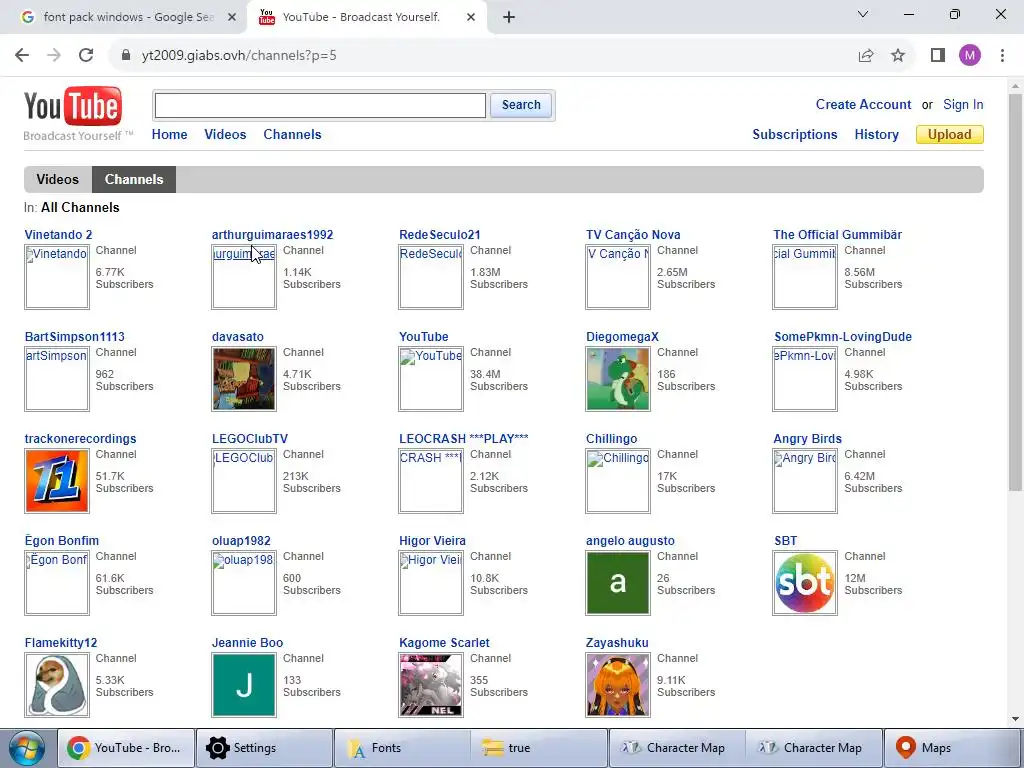Open LEOCRASH ***PLAY*** channel link
Viewport: 1024px width, 768px height.
tap(464, 439)
